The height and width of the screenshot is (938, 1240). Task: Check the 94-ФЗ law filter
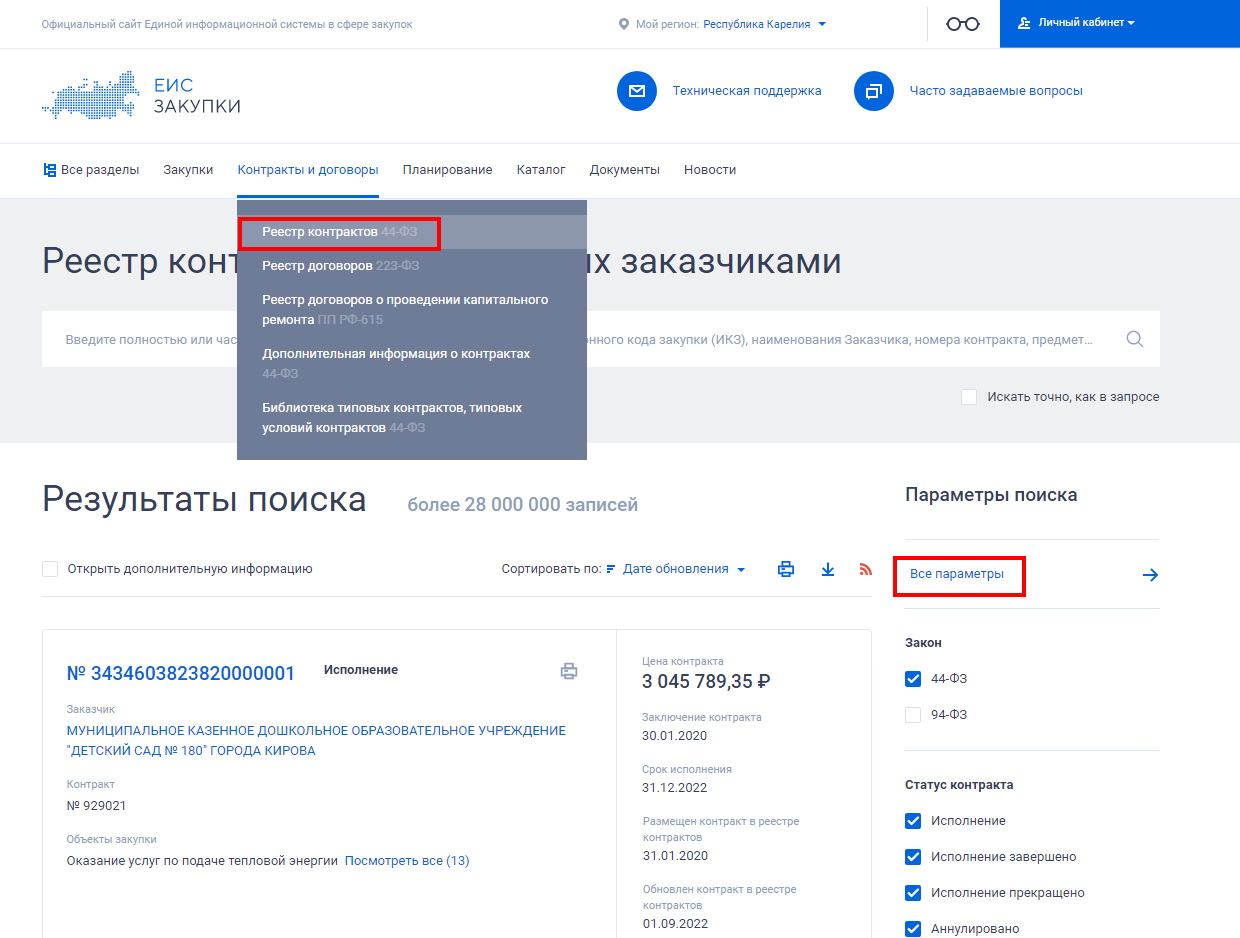click(913, 715)
